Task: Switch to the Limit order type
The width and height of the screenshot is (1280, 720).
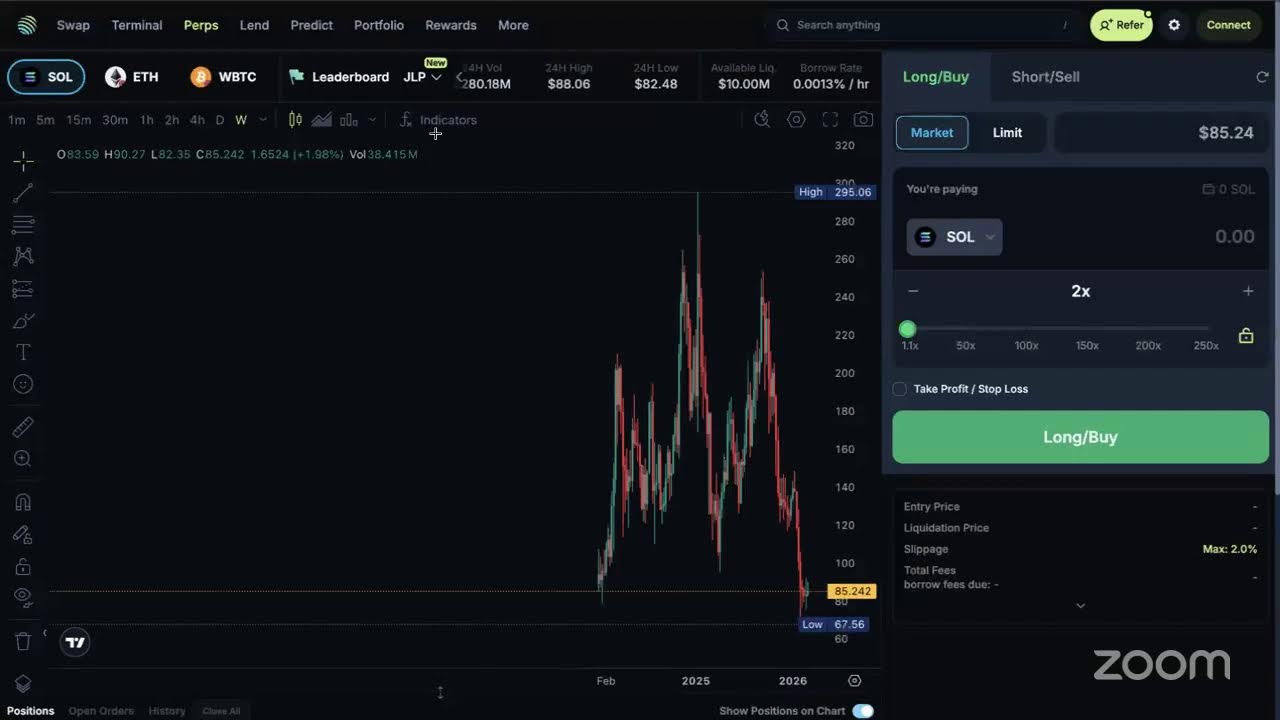Action: pos(1007,133)
